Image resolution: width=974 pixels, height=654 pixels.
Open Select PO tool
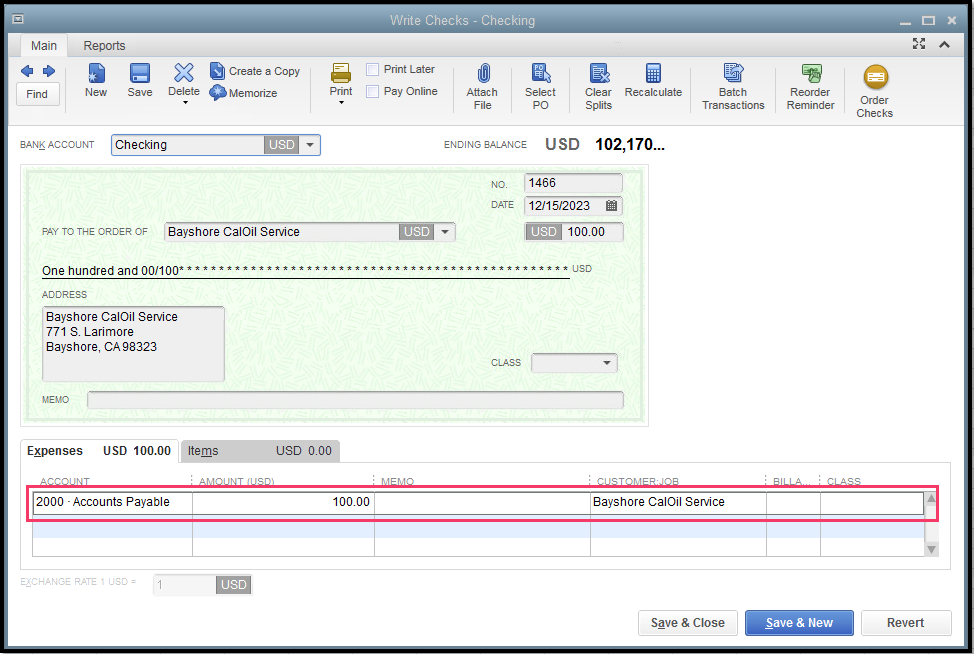point(540,86)
